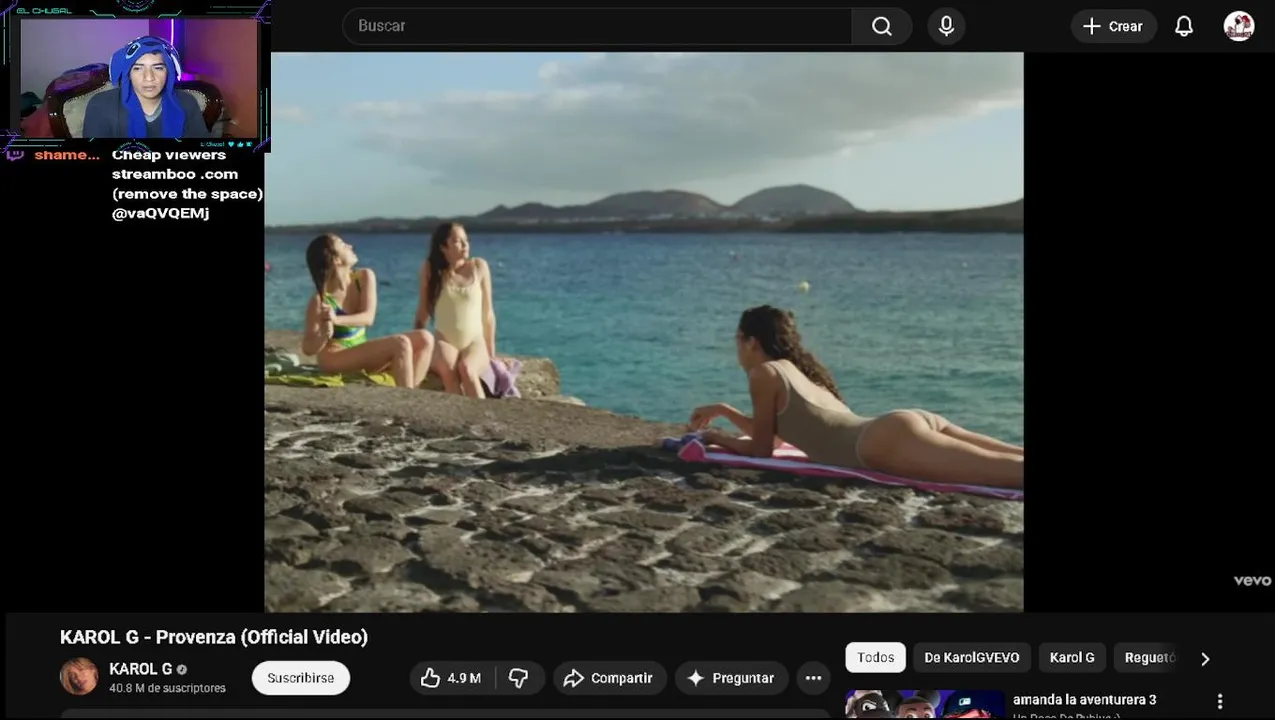Click the streamer webcam overlay
The image size is (1275, 720).
click(135, 76)
